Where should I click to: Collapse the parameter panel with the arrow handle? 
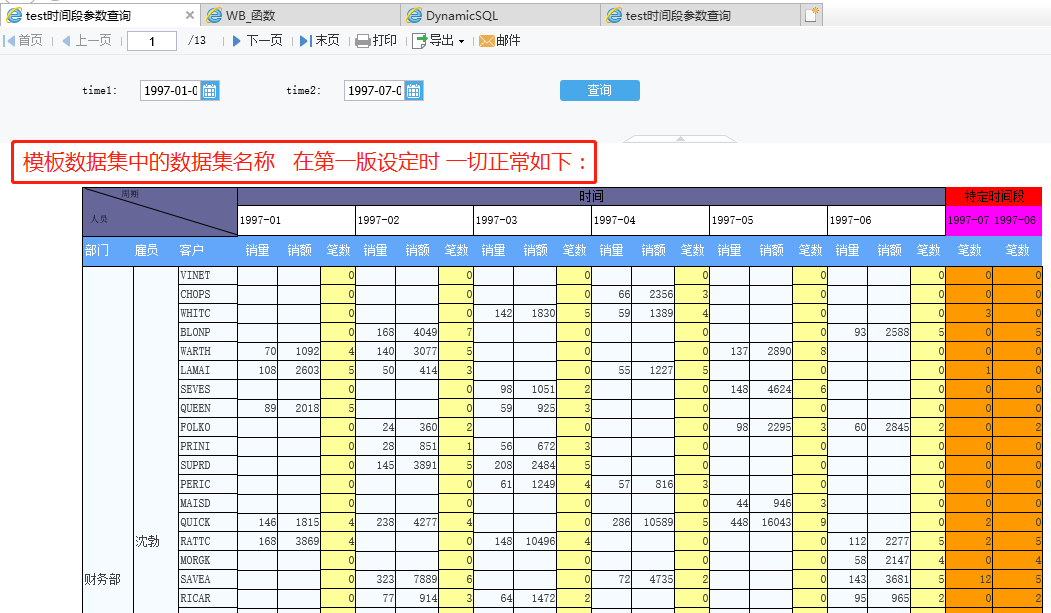tap(679, 138)
